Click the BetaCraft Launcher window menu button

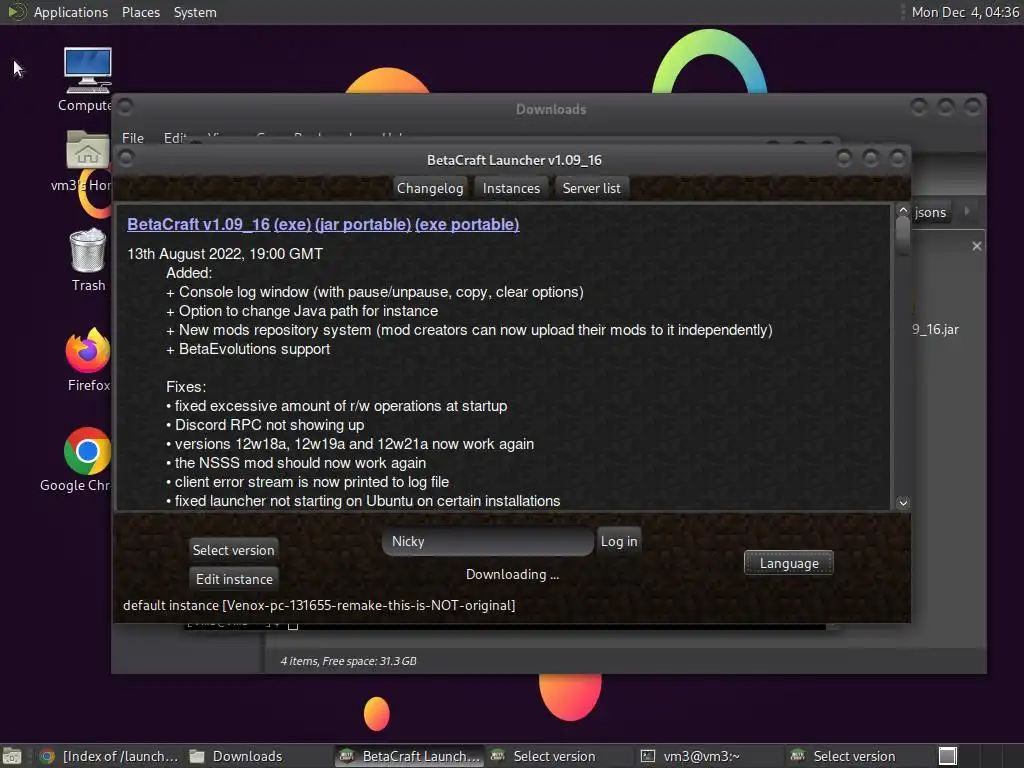127,158
